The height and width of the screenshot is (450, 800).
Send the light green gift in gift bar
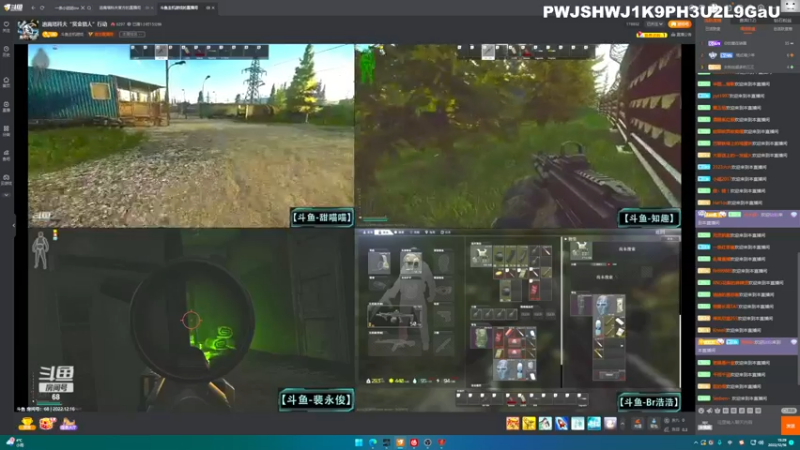pyautogui.click(x=578, y=423)
